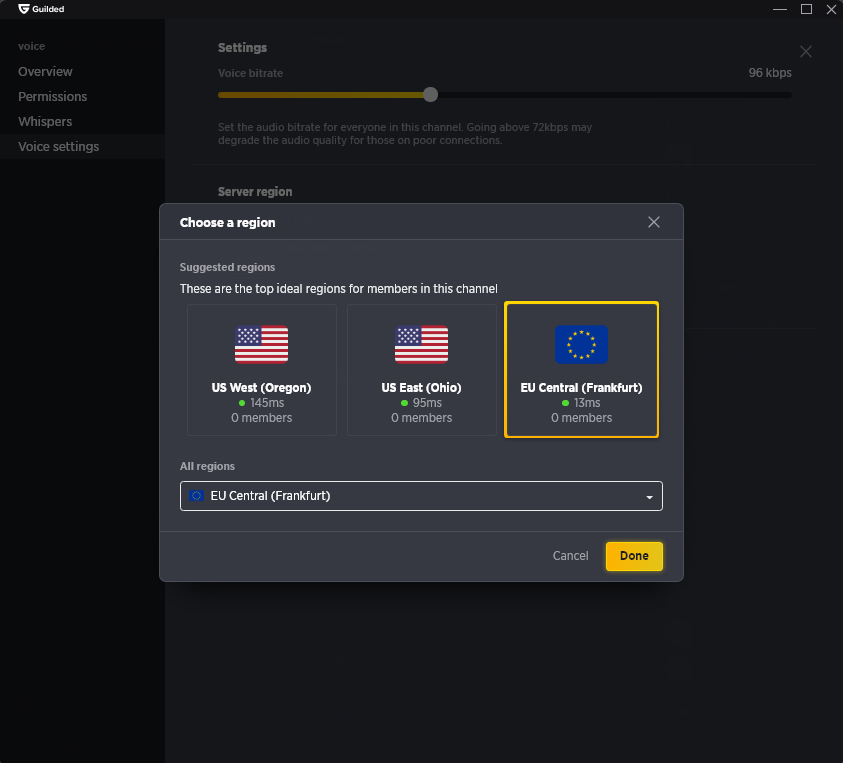Viewport: 843px width, 763px height.
Task: Click the EU flag icon in Frankfurt card
Action: pyautogui.click(x=581, y=344)
